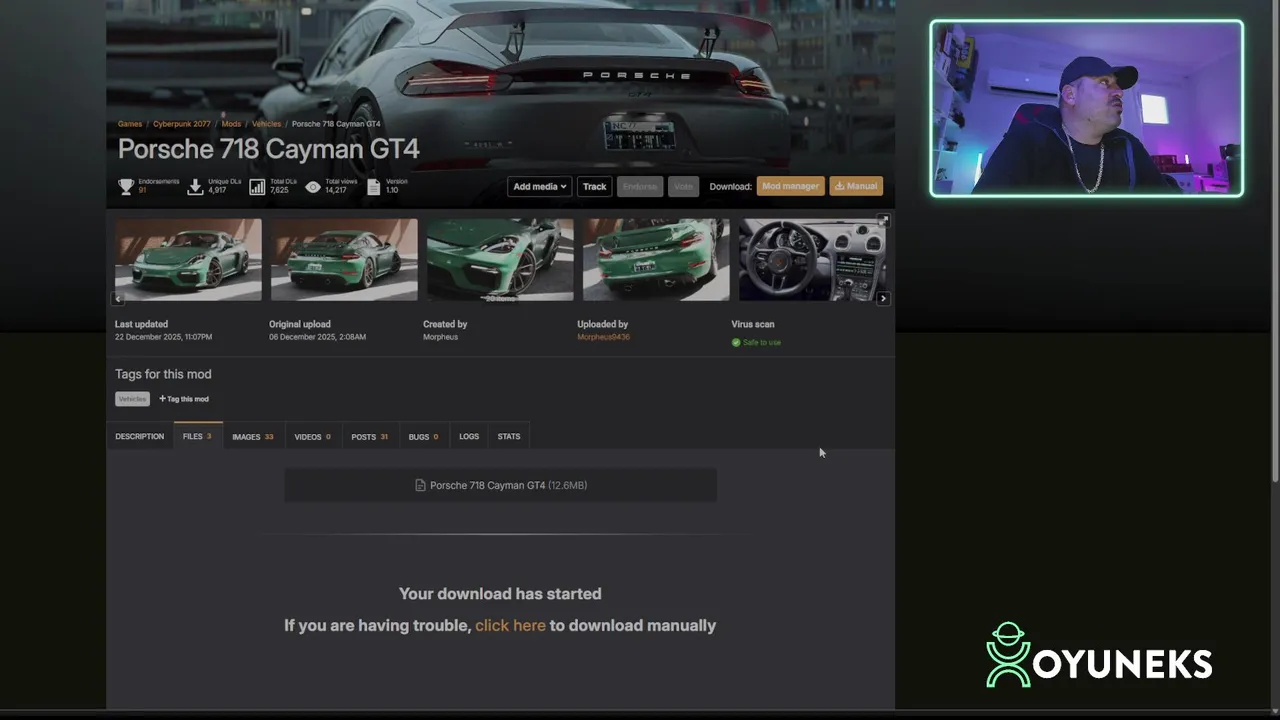Switch to the Bugs tab

click(423, 437)
